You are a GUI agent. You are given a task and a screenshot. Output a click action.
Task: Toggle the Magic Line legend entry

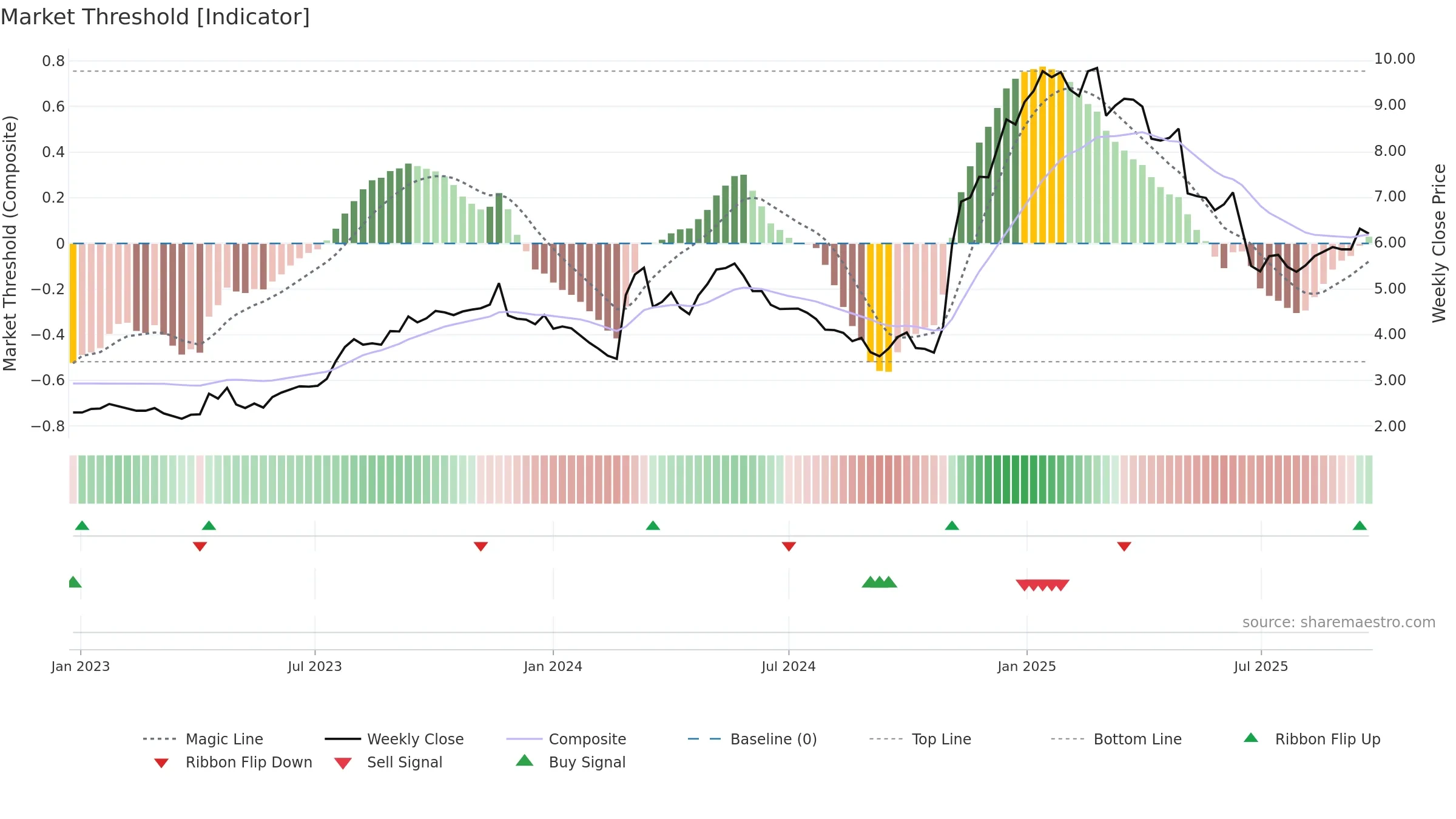203,739
